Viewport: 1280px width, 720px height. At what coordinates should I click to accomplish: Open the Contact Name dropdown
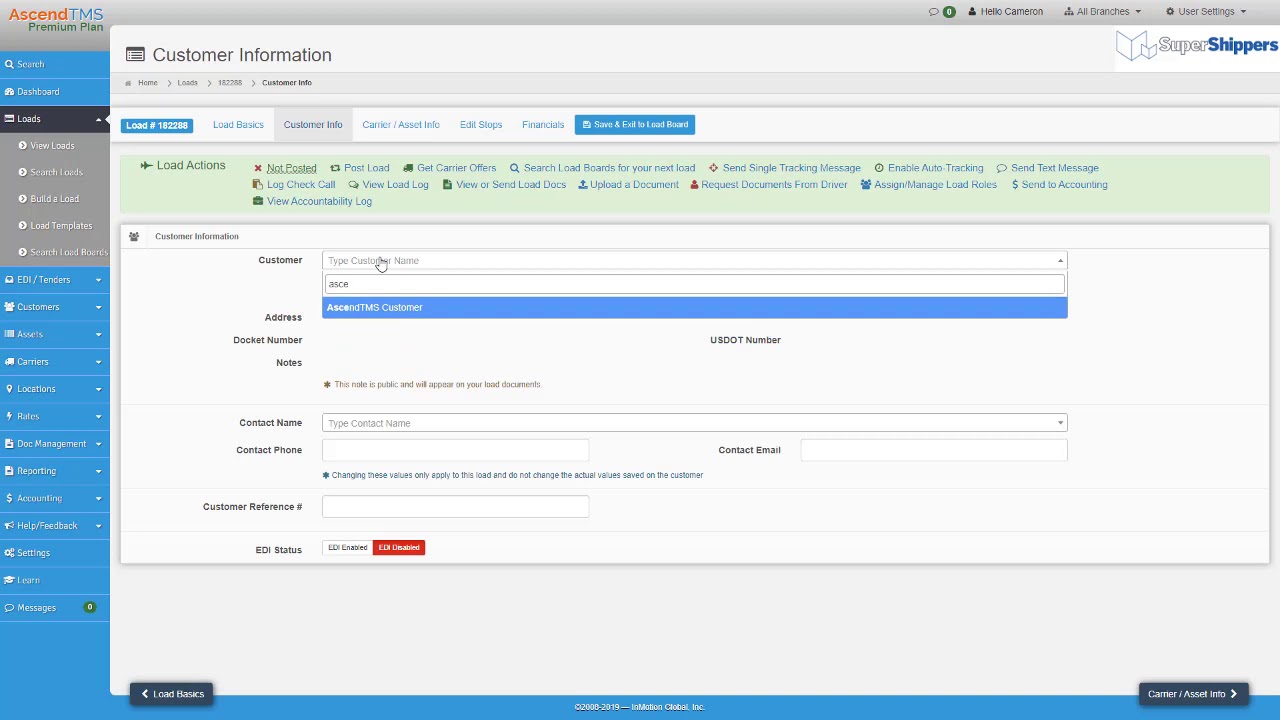coord(694,423)
